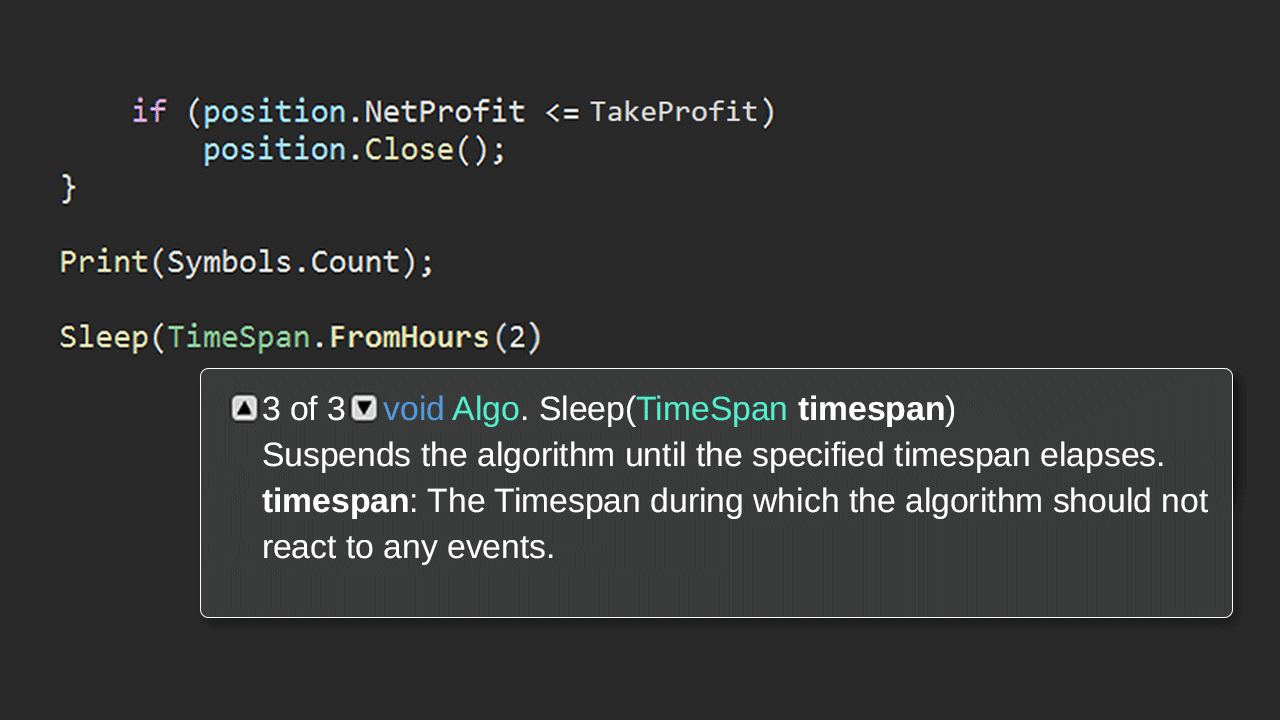
Task: Click the TimeSpan type in tooltip signature
Action: click(712, 409)
